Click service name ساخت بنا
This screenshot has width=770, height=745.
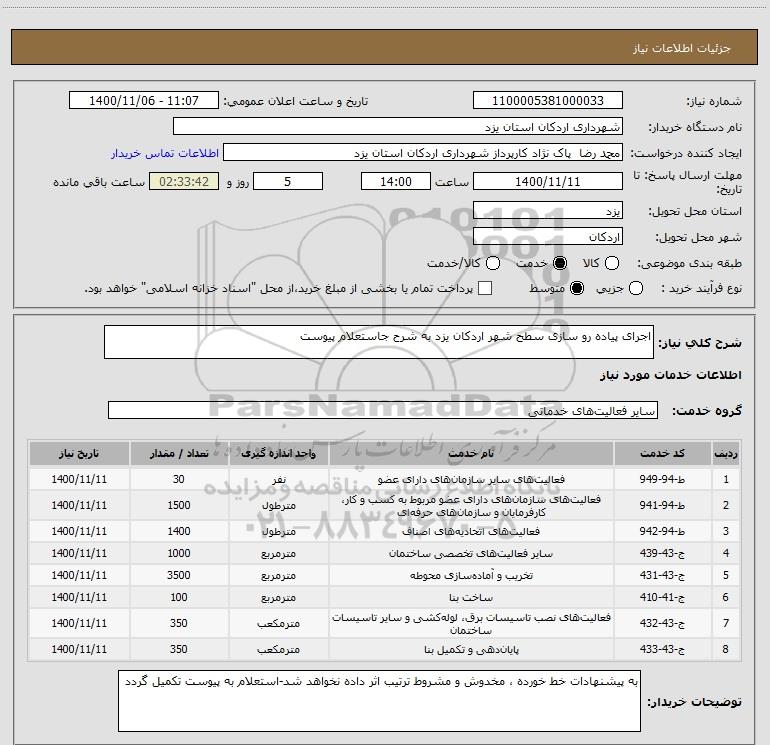[x=471, y=598]
